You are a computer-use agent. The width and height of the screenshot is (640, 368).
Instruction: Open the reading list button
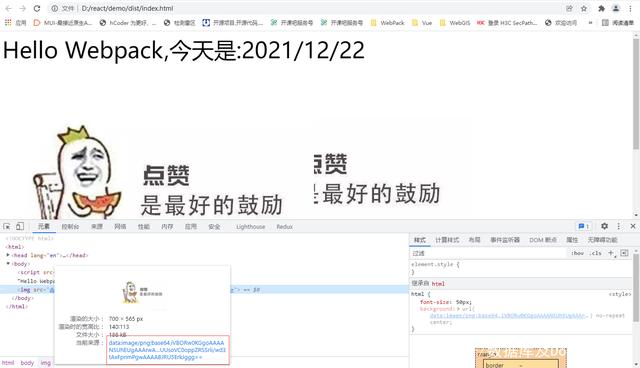click(618, 23)
